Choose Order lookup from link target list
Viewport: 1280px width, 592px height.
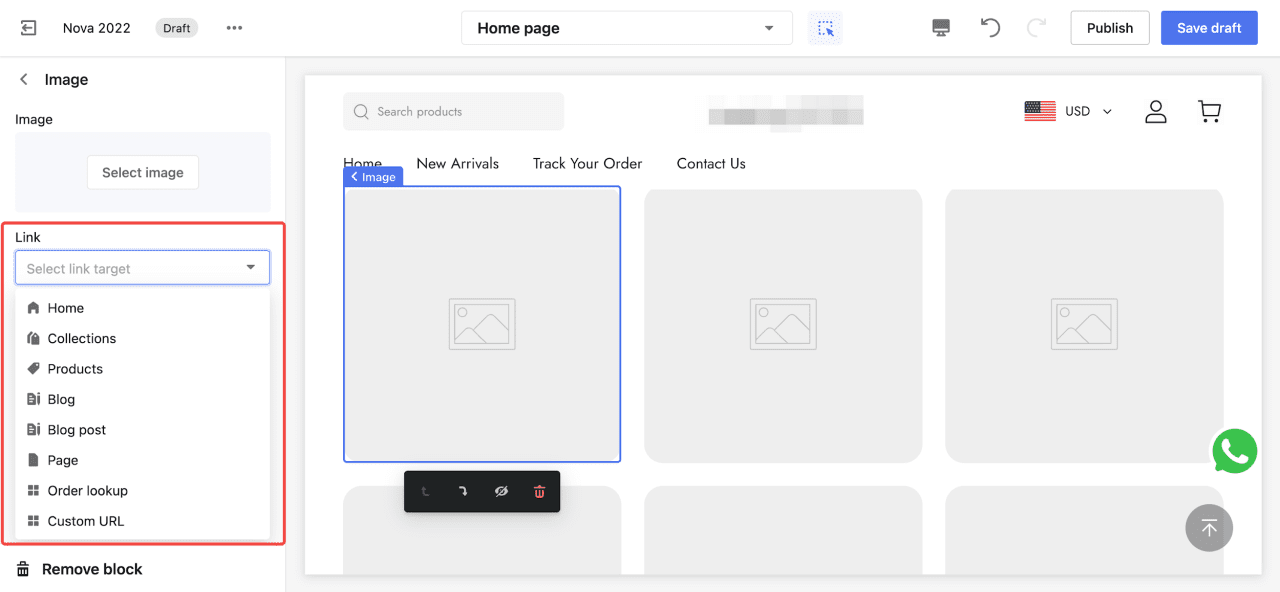(143, 491)
